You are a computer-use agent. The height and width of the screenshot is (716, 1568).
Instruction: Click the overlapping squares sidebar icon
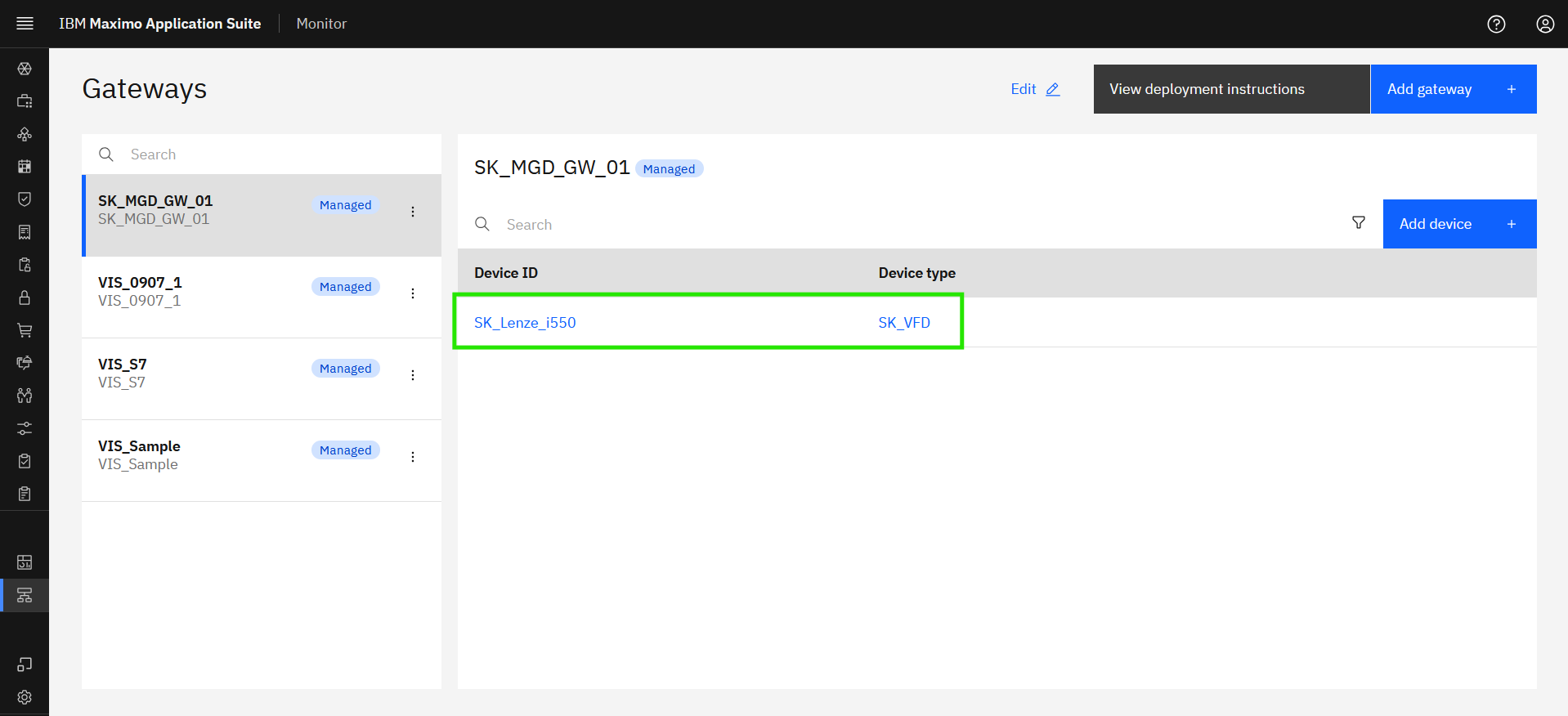pos(25,665)
